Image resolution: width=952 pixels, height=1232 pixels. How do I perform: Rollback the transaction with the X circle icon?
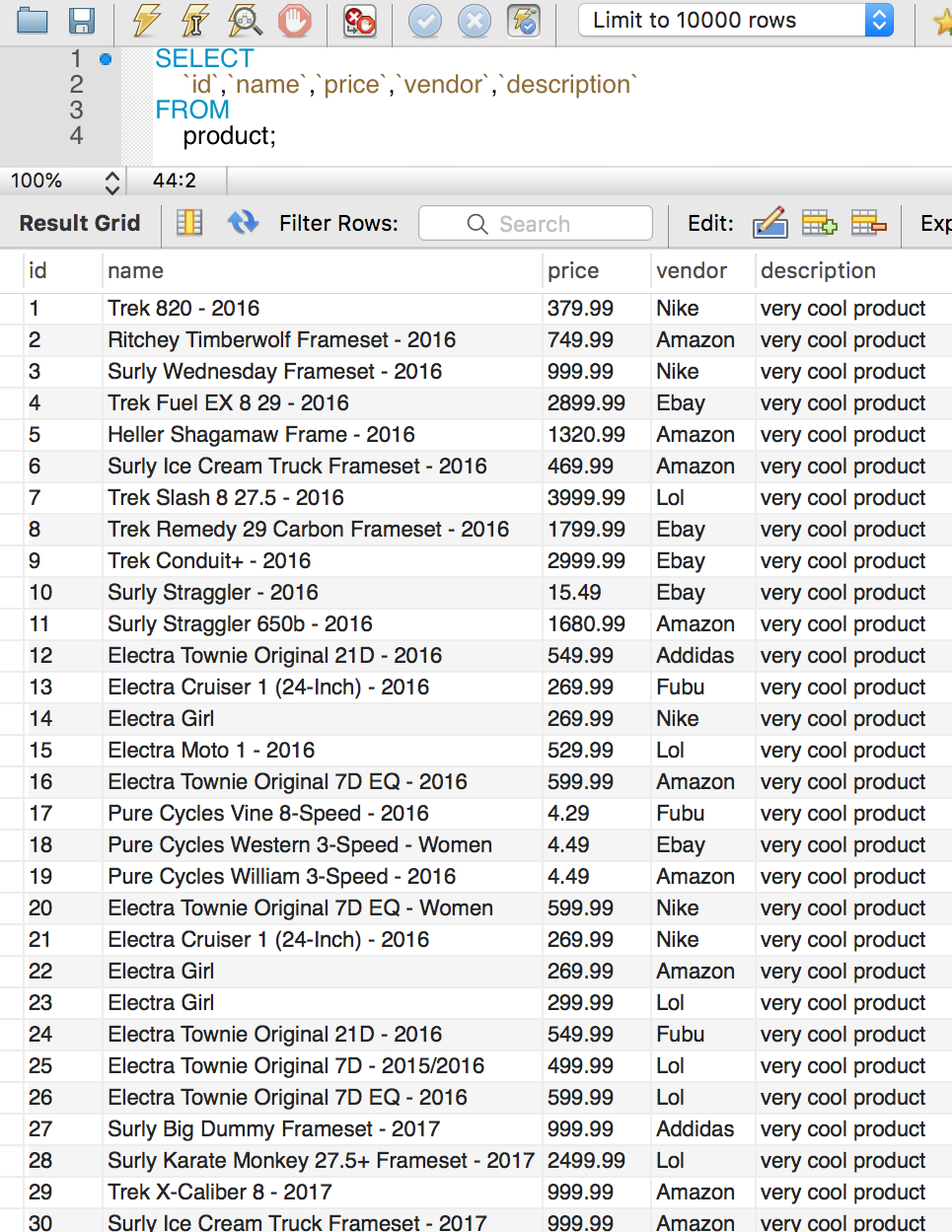pos(475,21)
